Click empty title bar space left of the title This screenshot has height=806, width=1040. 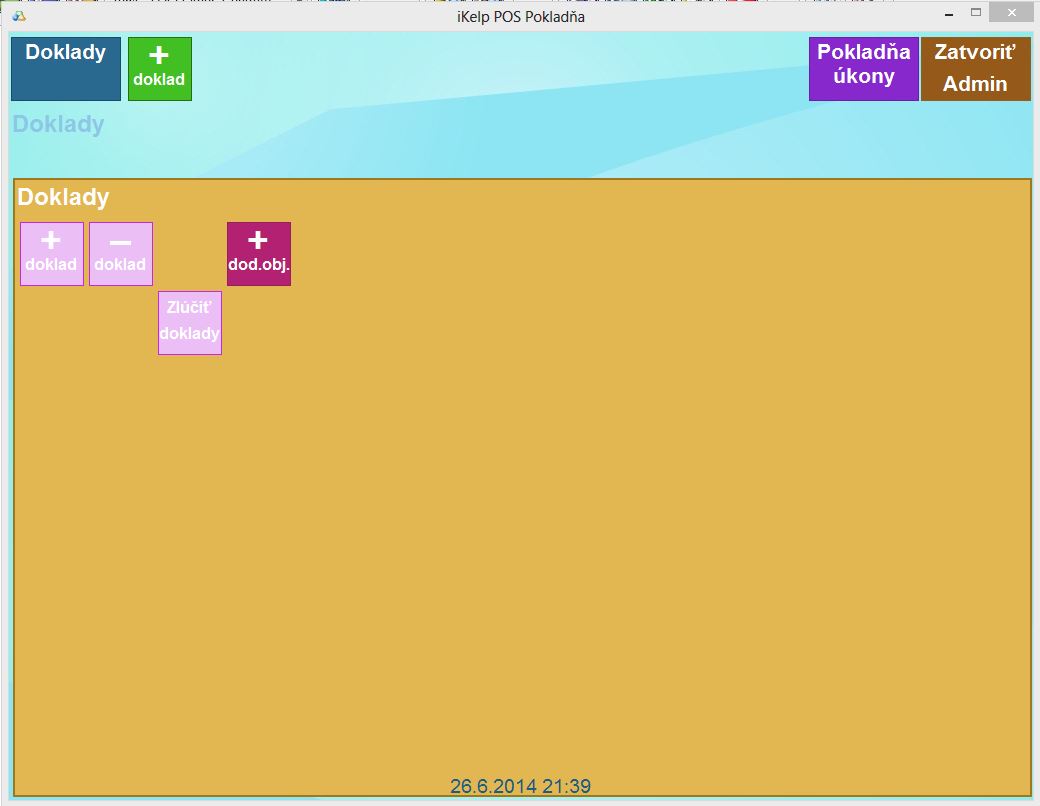(x=250, y=16)
